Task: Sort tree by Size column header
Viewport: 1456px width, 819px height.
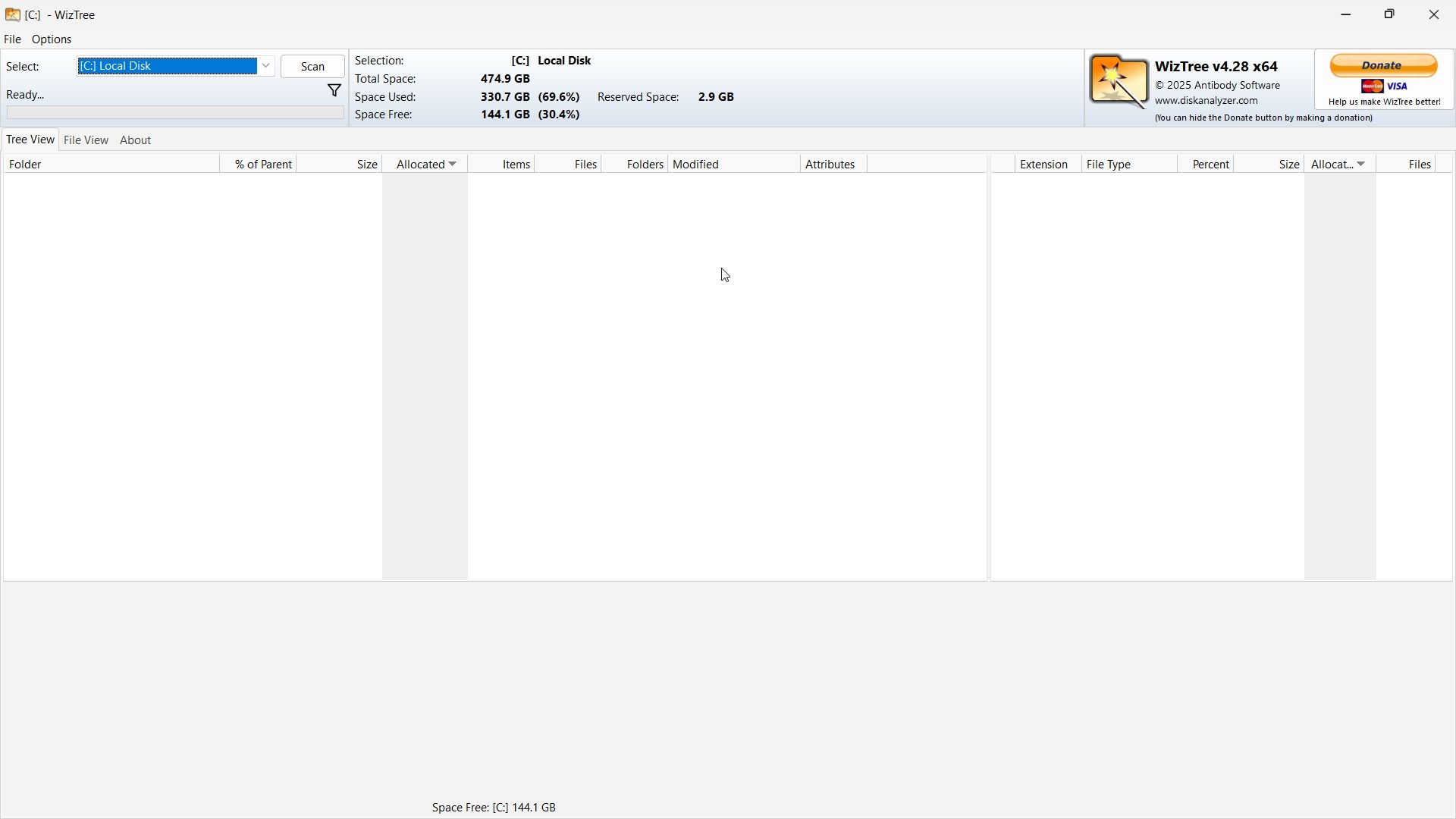Action: point(340,165)
